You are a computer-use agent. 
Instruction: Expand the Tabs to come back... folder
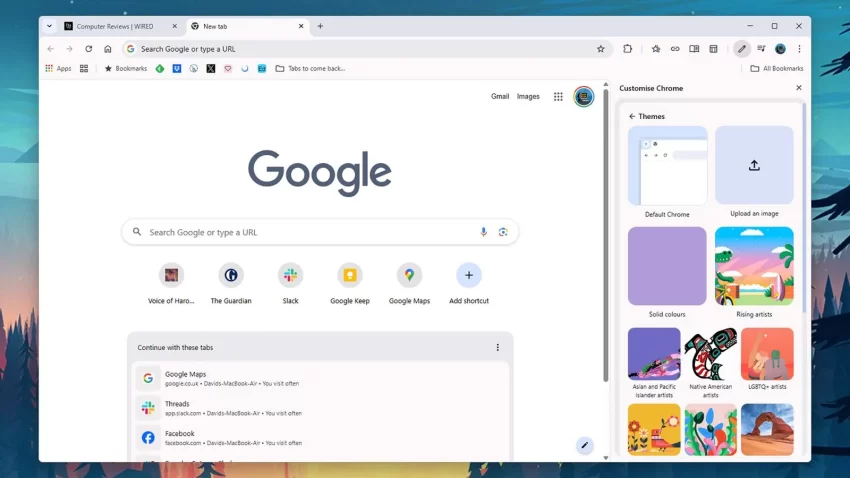tap(310, 68)
